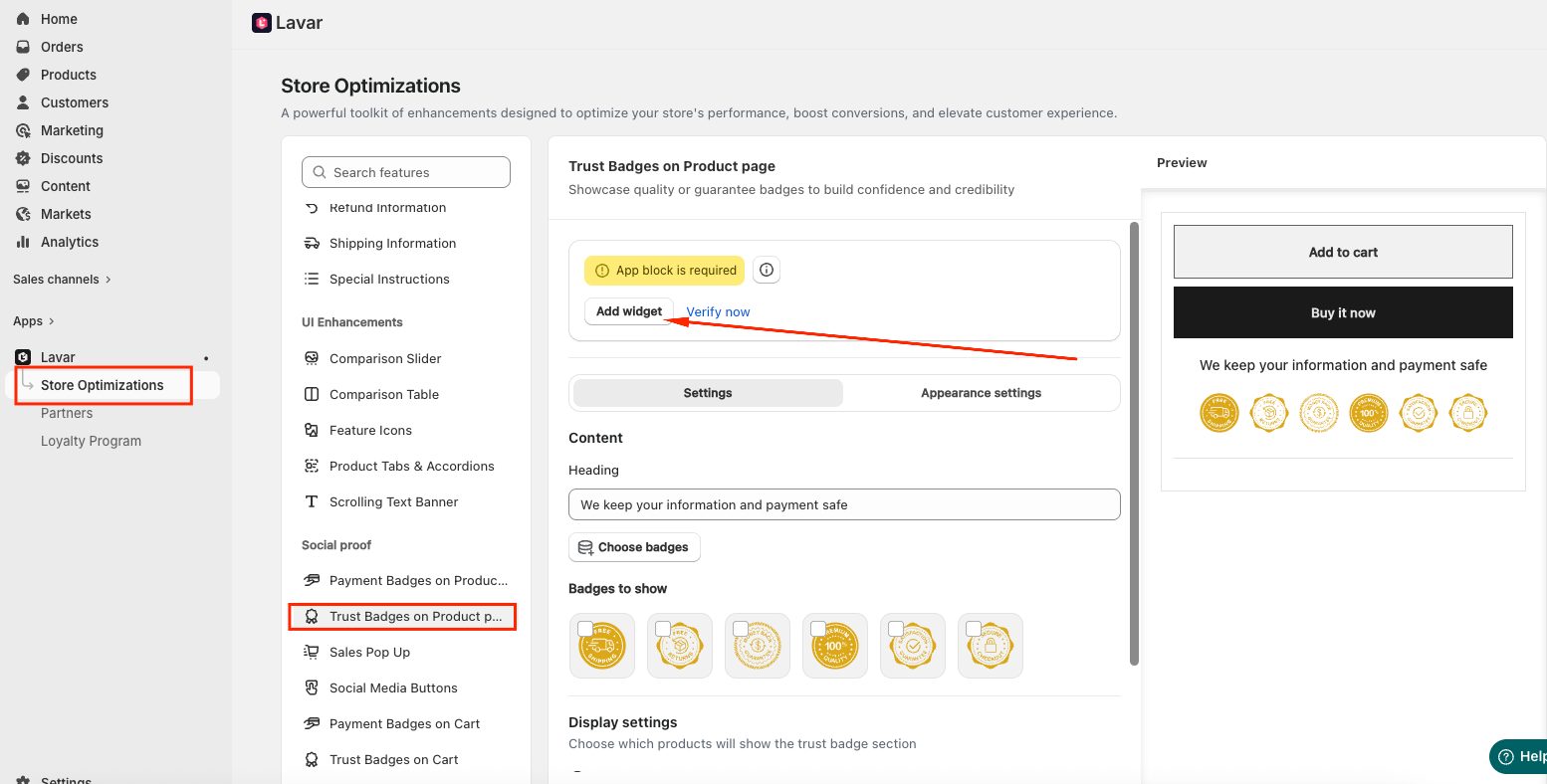Open Content via the image icon

tap(23, 186)
